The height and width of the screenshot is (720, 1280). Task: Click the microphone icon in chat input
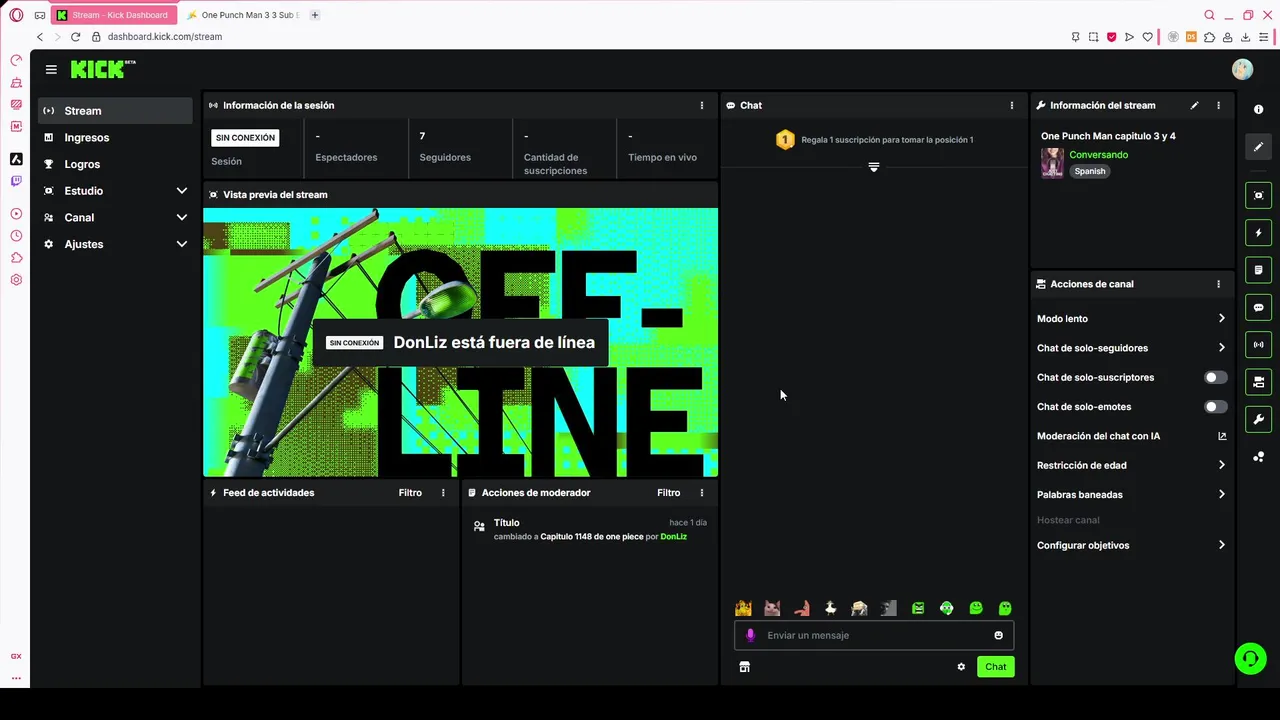point(750,635)
